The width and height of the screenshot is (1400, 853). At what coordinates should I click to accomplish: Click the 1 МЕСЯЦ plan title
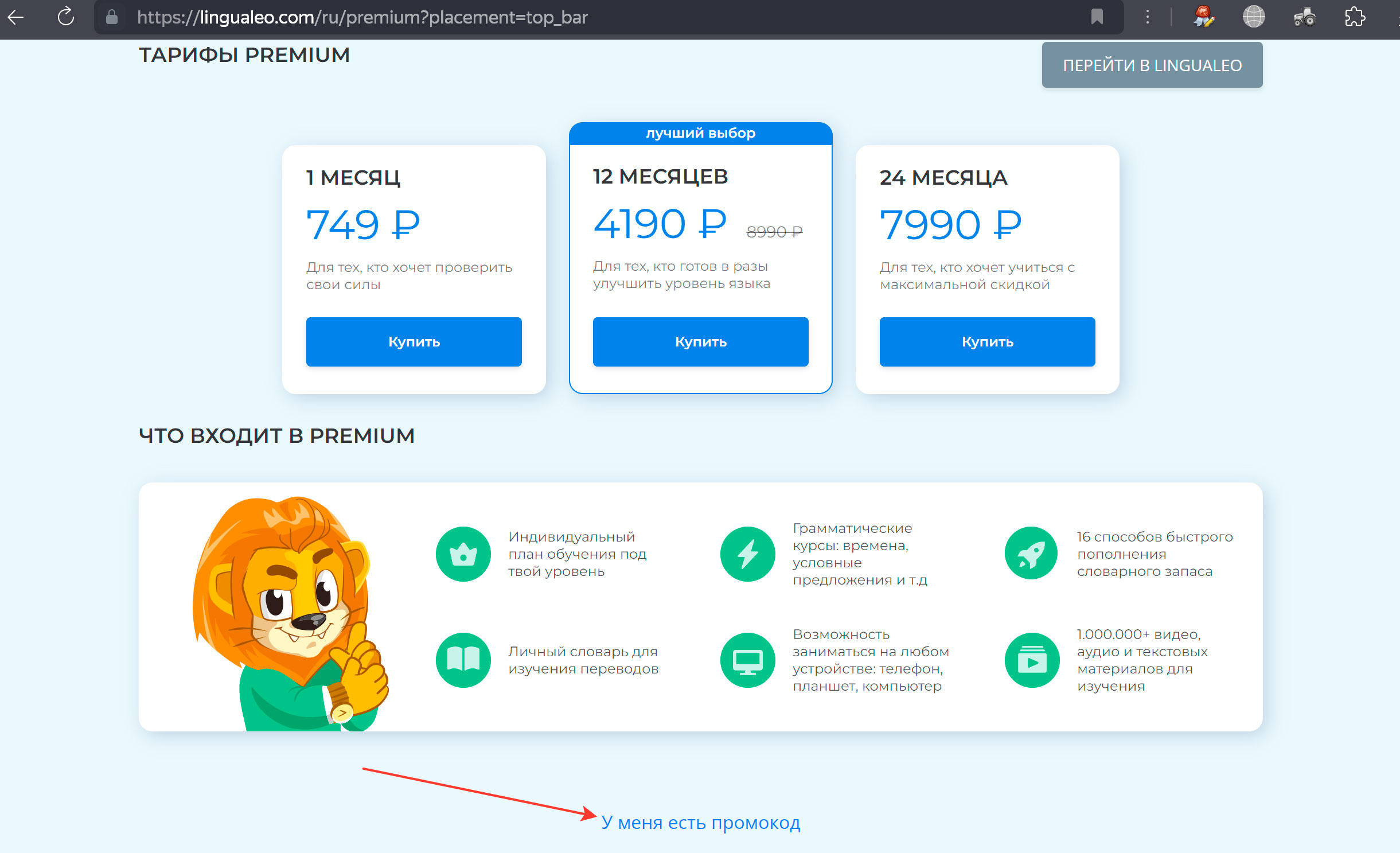point(353,178)
